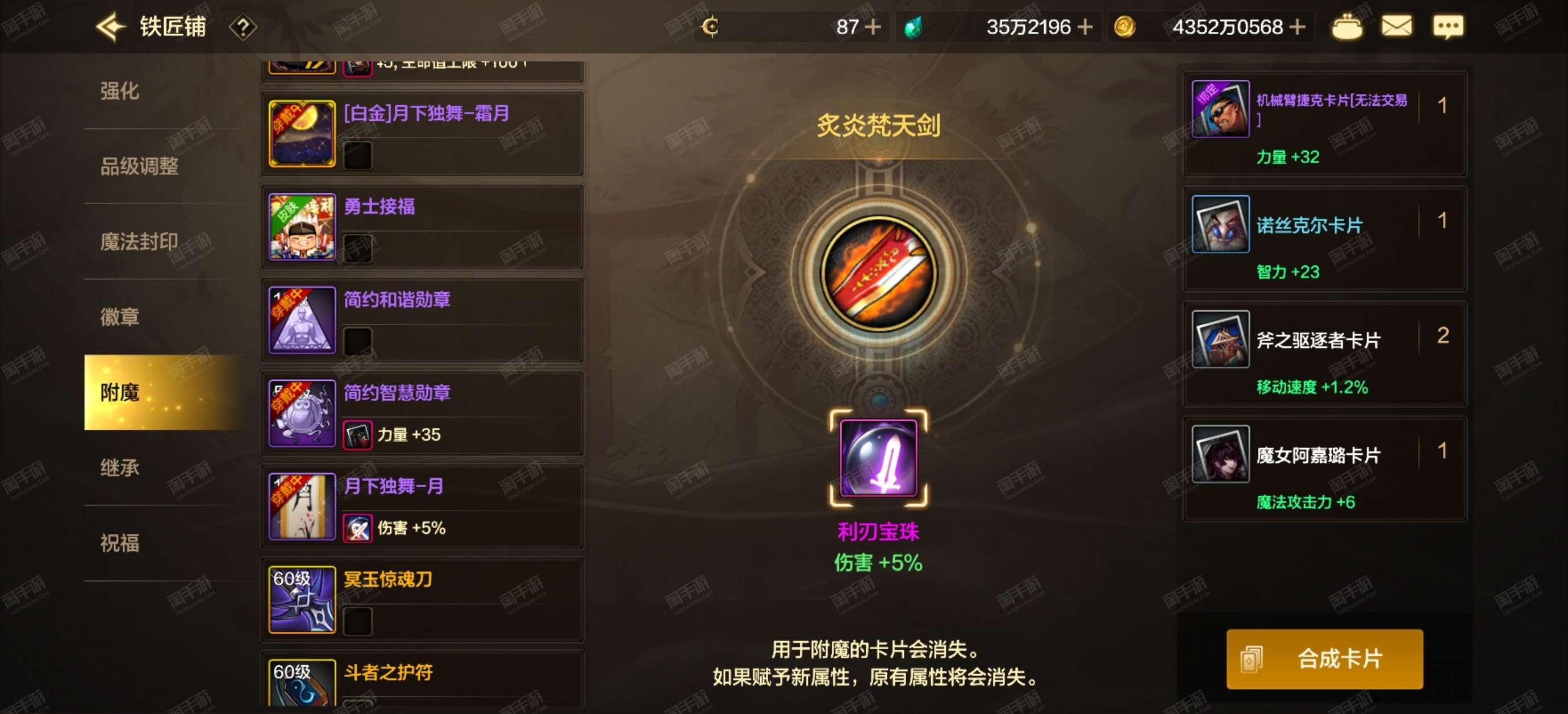Select 机械臂捷克卡片 card icon
Image resolution: width=1568 pixels, height=714 pixels.
click(1220, 109)
